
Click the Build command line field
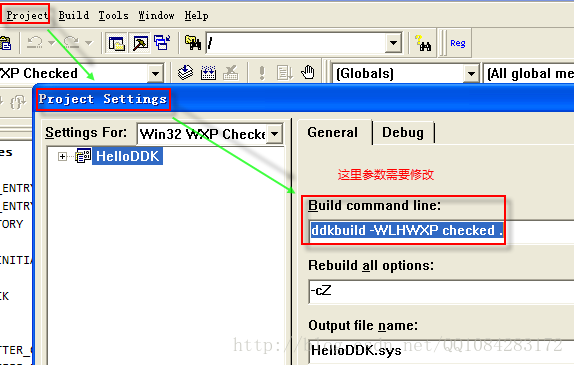(441, 231)
